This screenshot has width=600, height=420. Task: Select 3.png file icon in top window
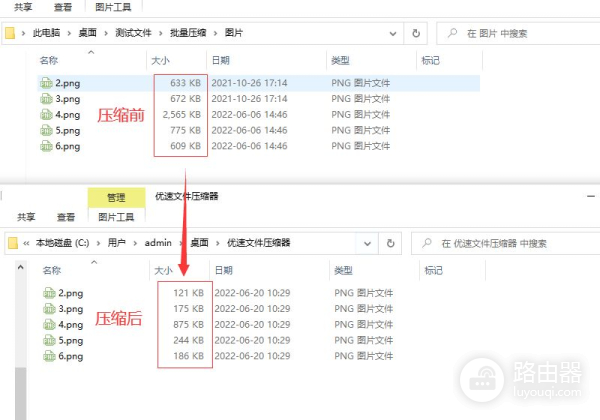pyautogui.click(x=46, y=99)
